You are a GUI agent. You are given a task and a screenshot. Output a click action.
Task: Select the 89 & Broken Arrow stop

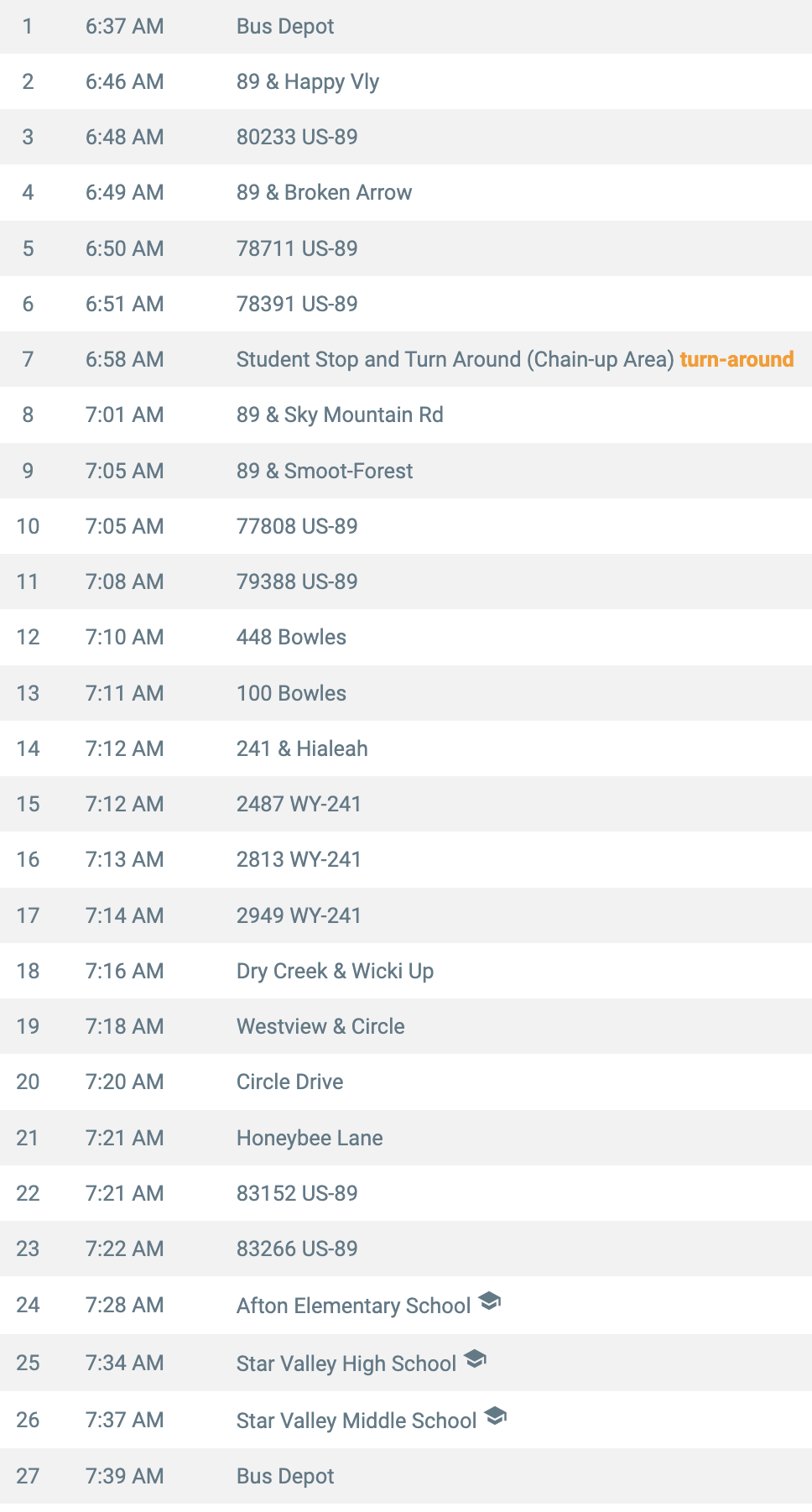[x=406, y=192]
